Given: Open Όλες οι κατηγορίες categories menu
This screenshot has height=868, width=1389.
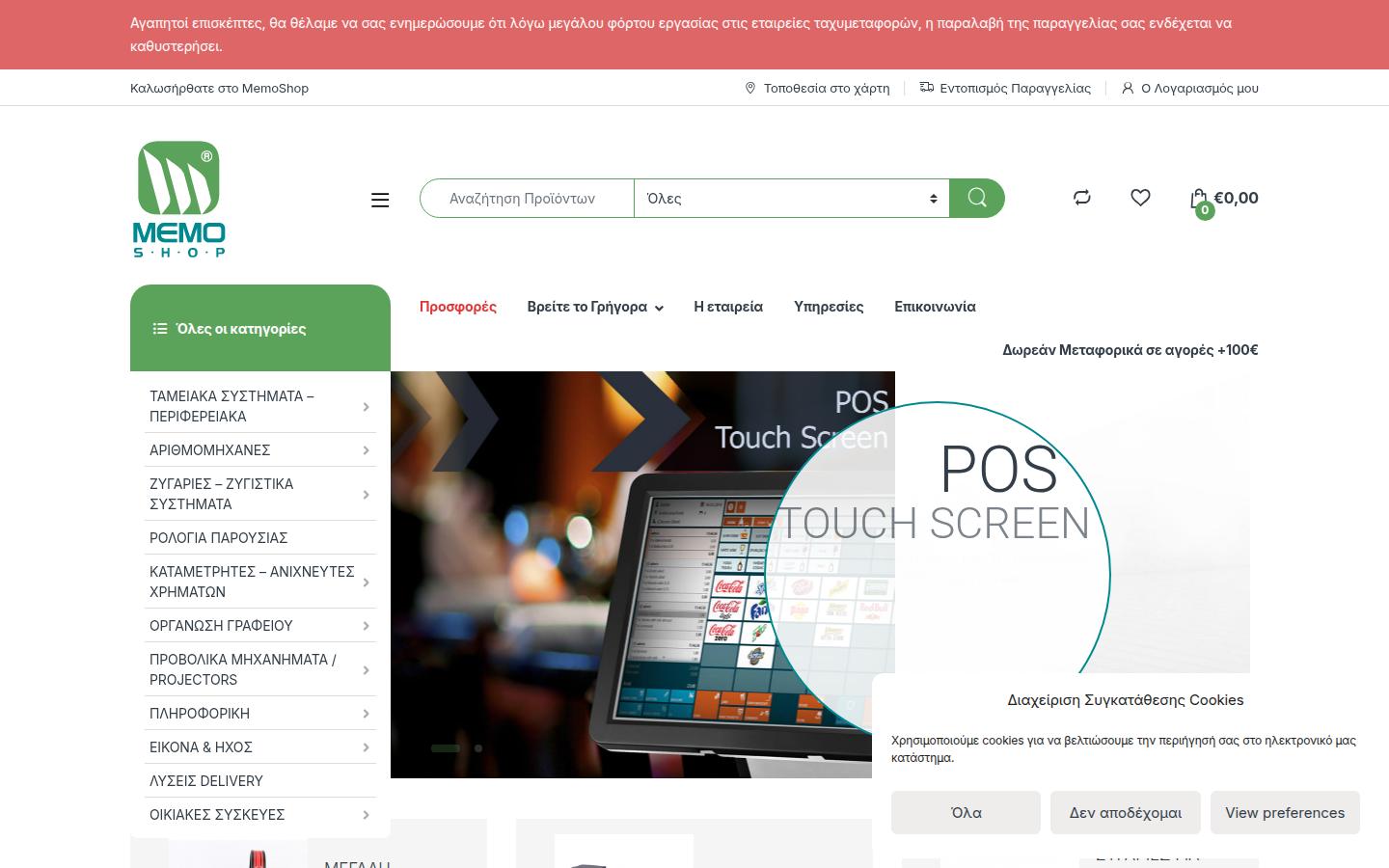Looking at the screenshot, I should coord(260,328).
